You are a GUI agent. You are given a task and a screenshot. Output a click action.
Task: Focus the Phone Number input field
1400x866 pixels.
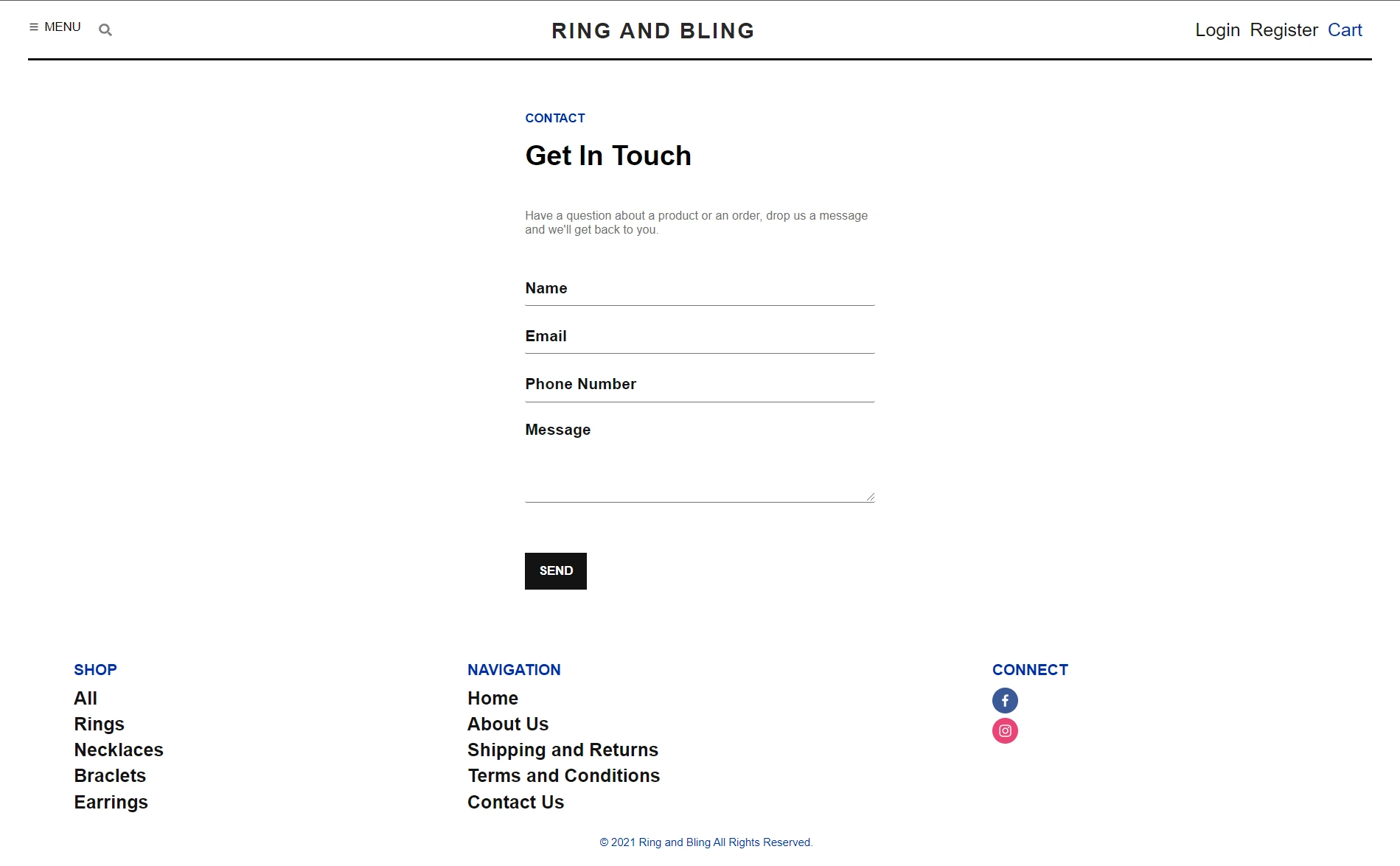[700, 385]
